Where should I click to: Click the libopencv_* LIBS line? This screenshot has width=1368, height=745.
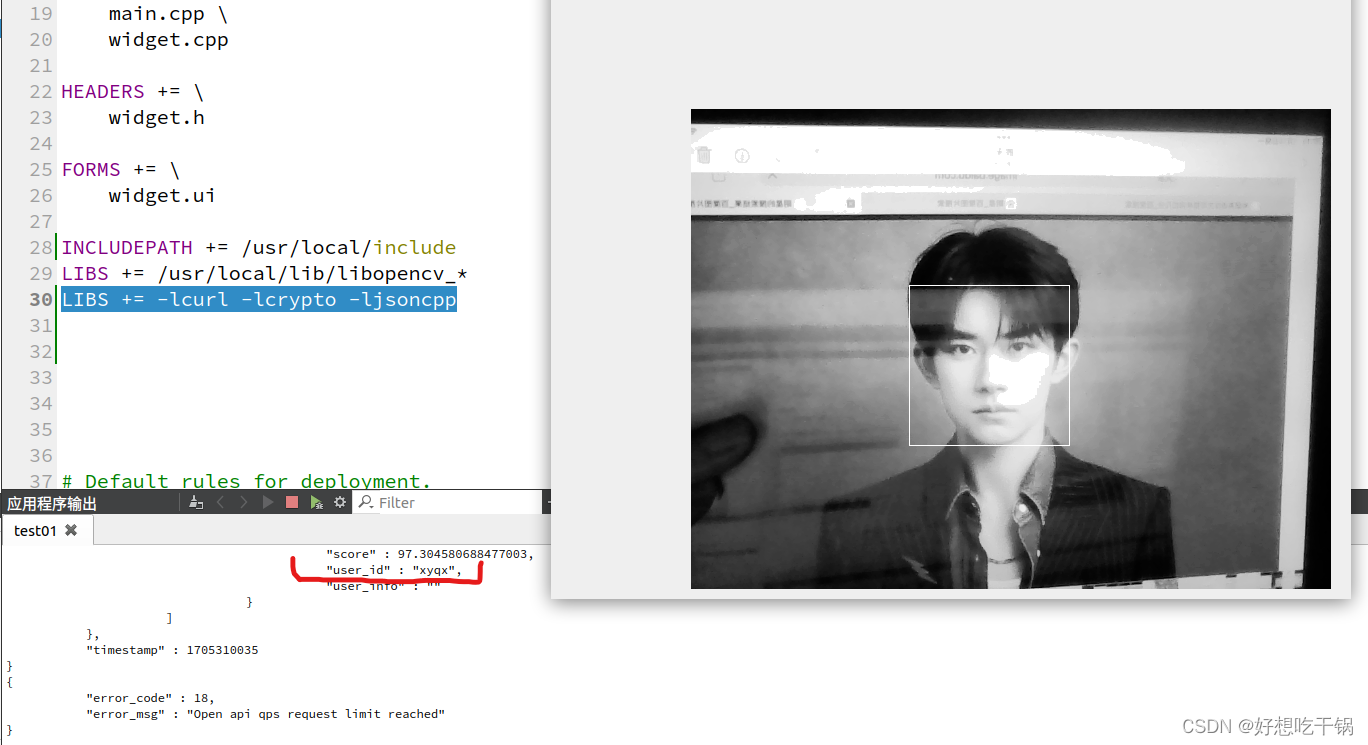[x=265, y=273]
